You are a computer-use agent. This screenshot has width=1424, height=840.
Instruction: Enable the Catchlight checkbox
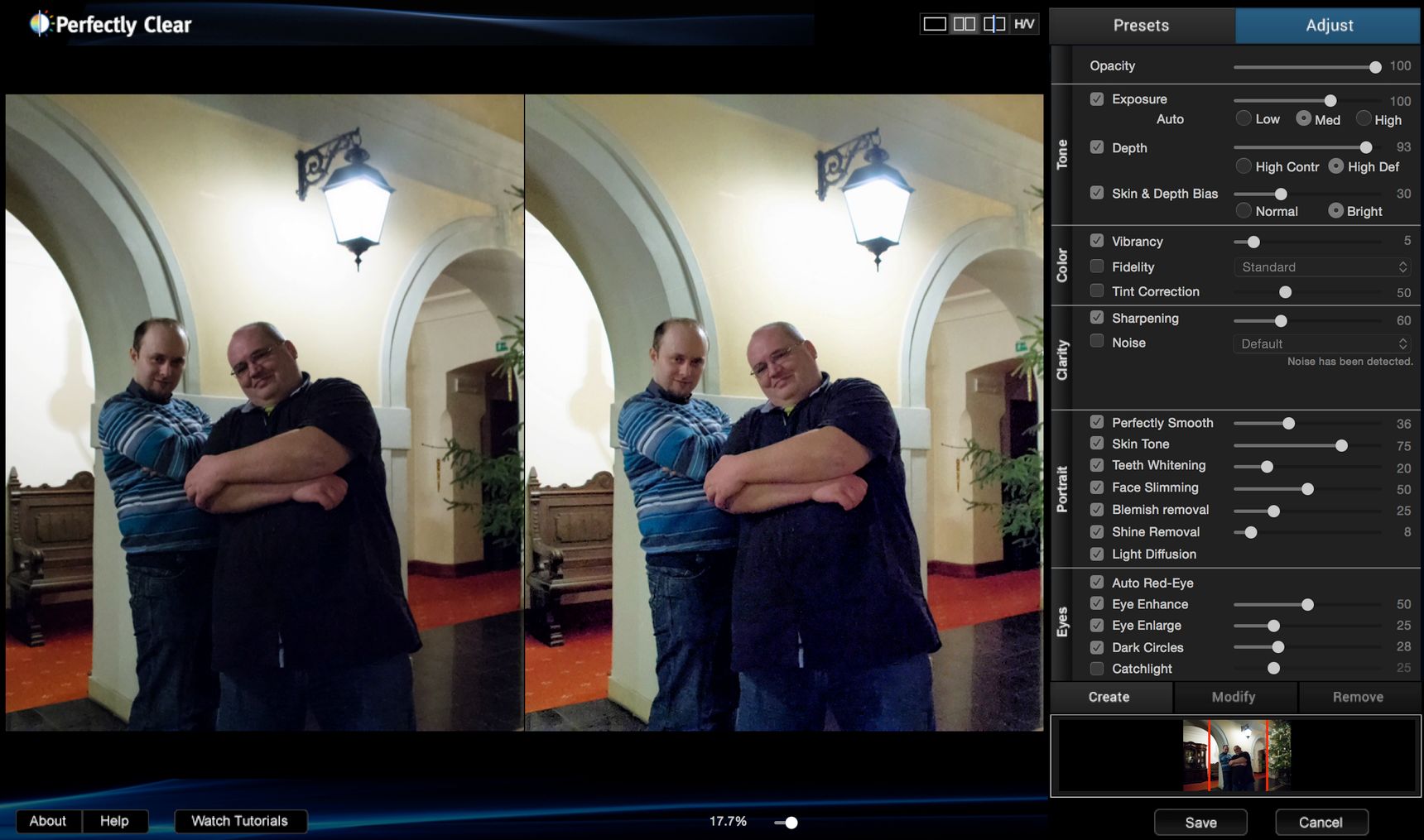[x=1097, y=668]
